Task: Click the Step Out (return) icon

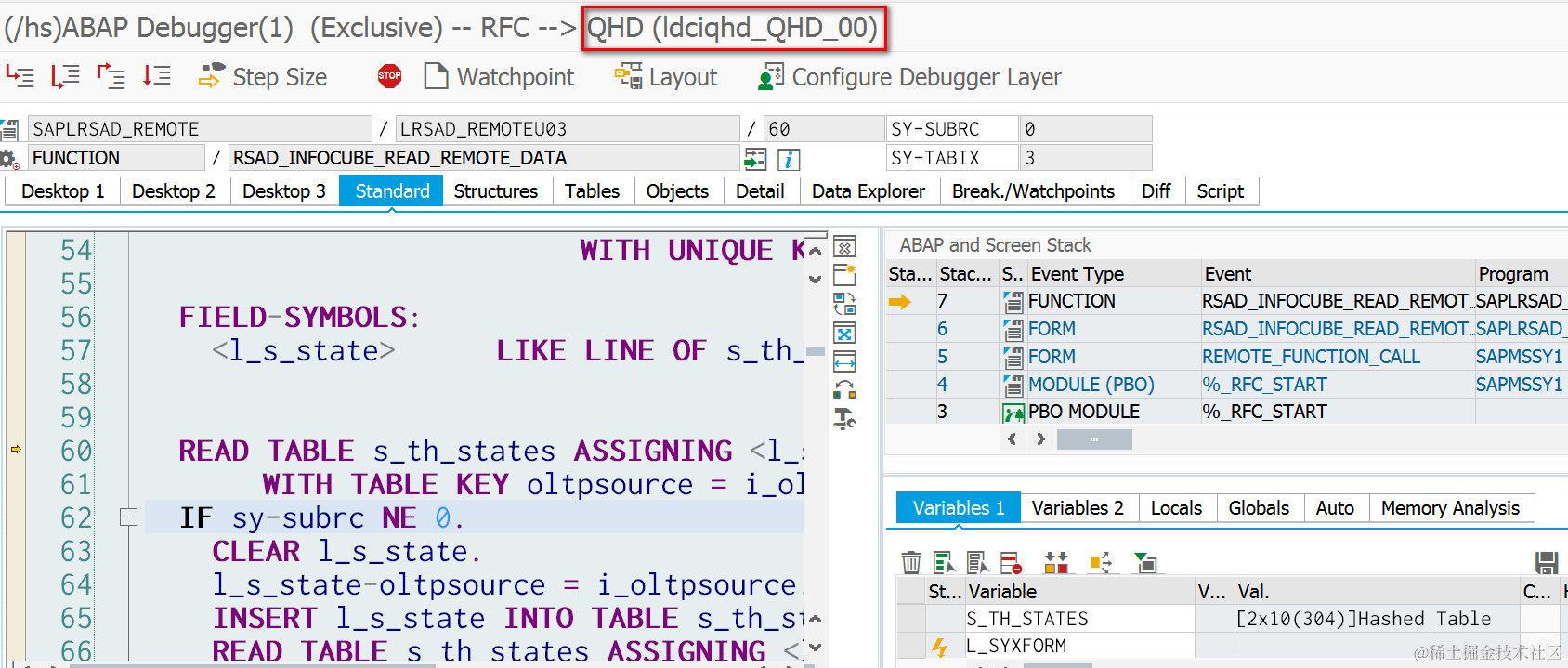Action: (111, 76)
